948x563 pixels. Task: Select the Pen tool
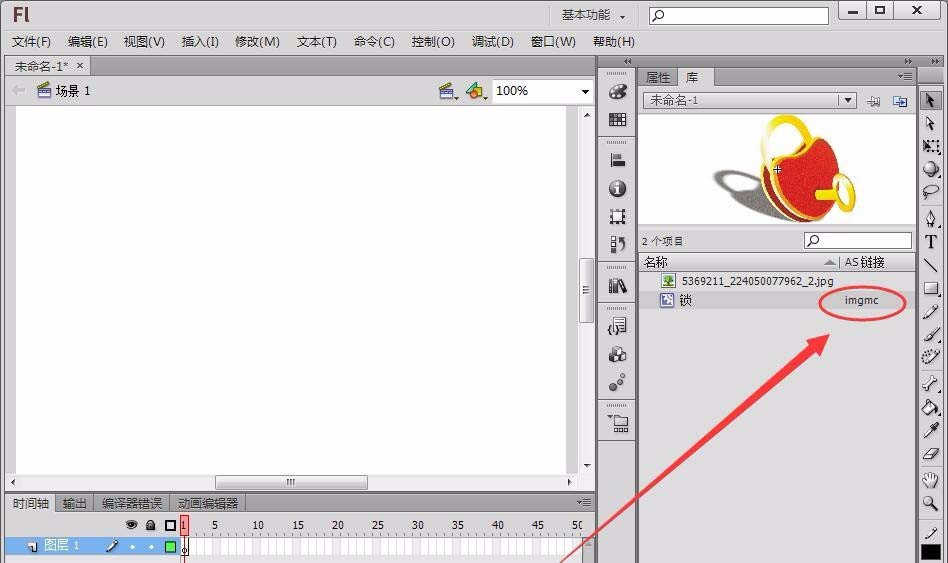click(930, 218)
